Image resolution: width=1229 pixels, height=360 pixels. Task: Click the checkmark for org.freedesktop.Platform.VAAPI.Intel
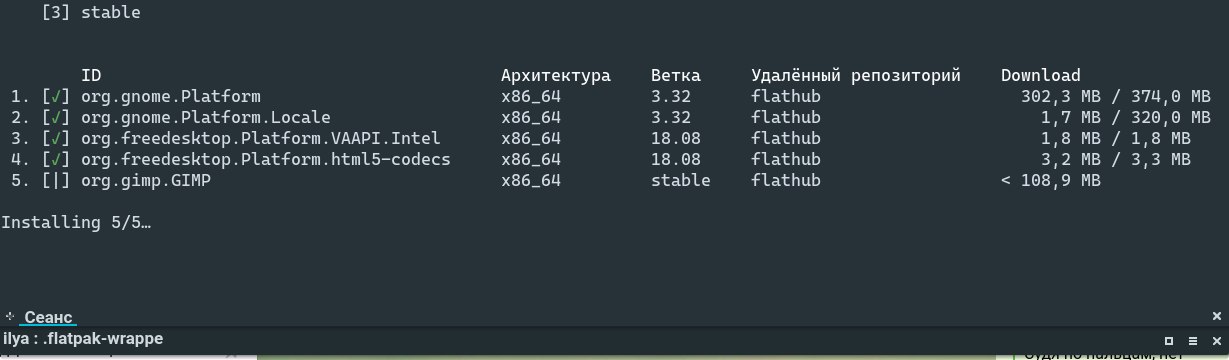(56, 139)
